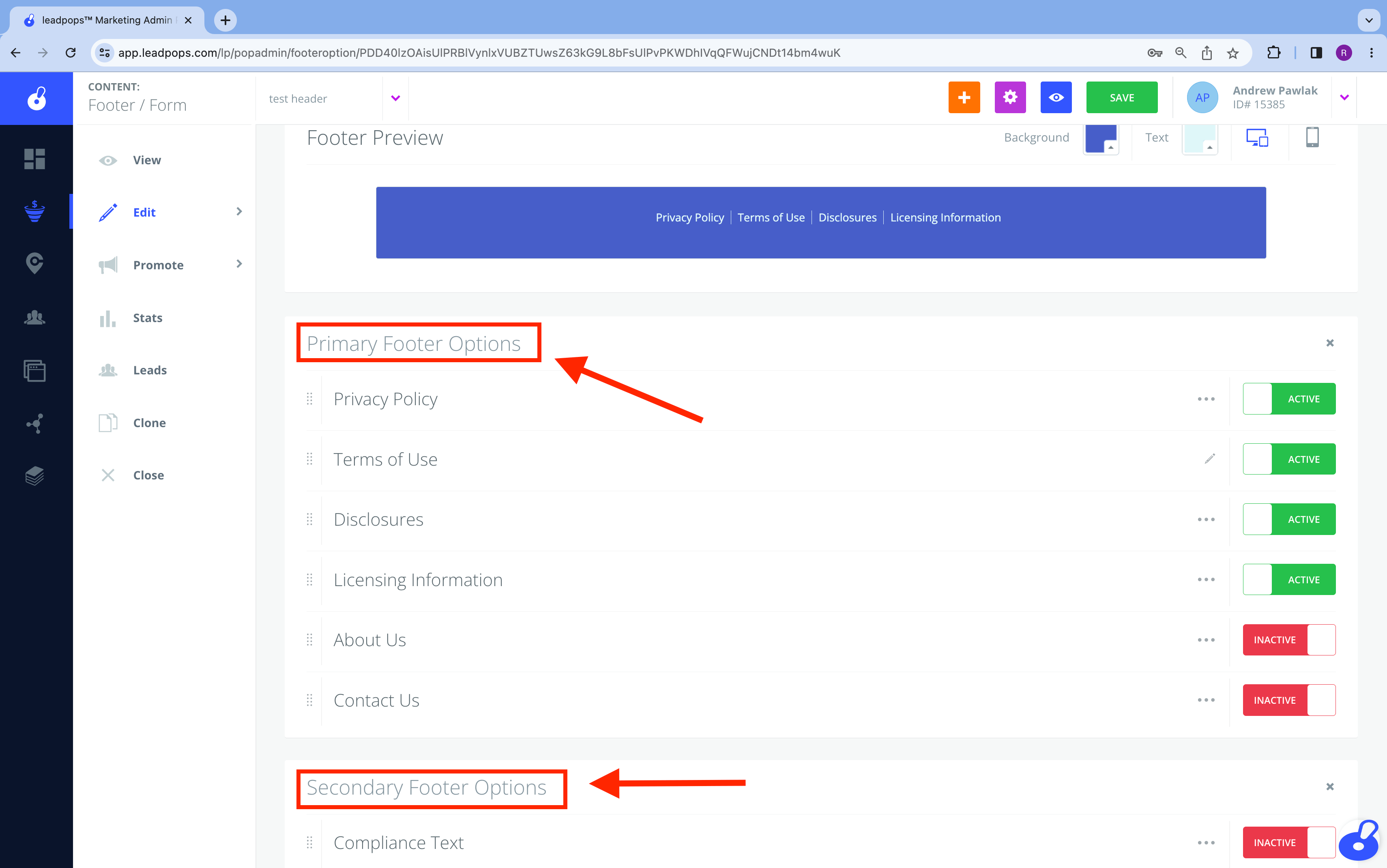Open the three-dot menu for About Us
Image resolution: width=1387 pixels, height=868 pixels.
[1206, 640]
